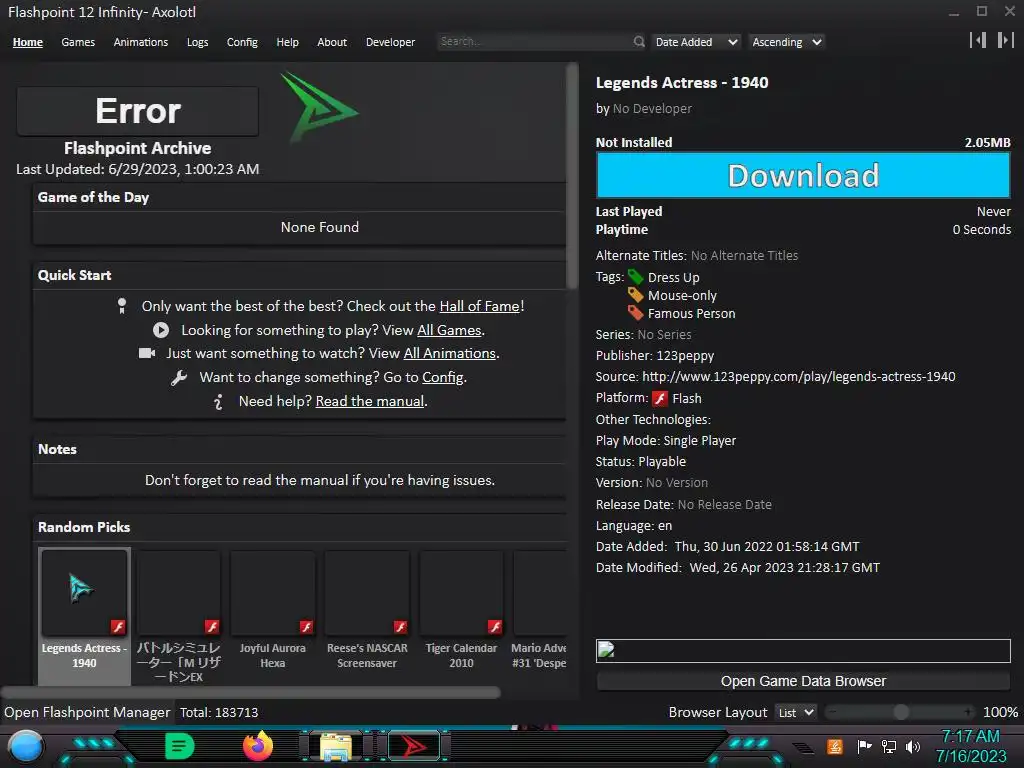Click the Search input field
The height and width of the screenshot is (768, 1024).
tap(536, 42)
